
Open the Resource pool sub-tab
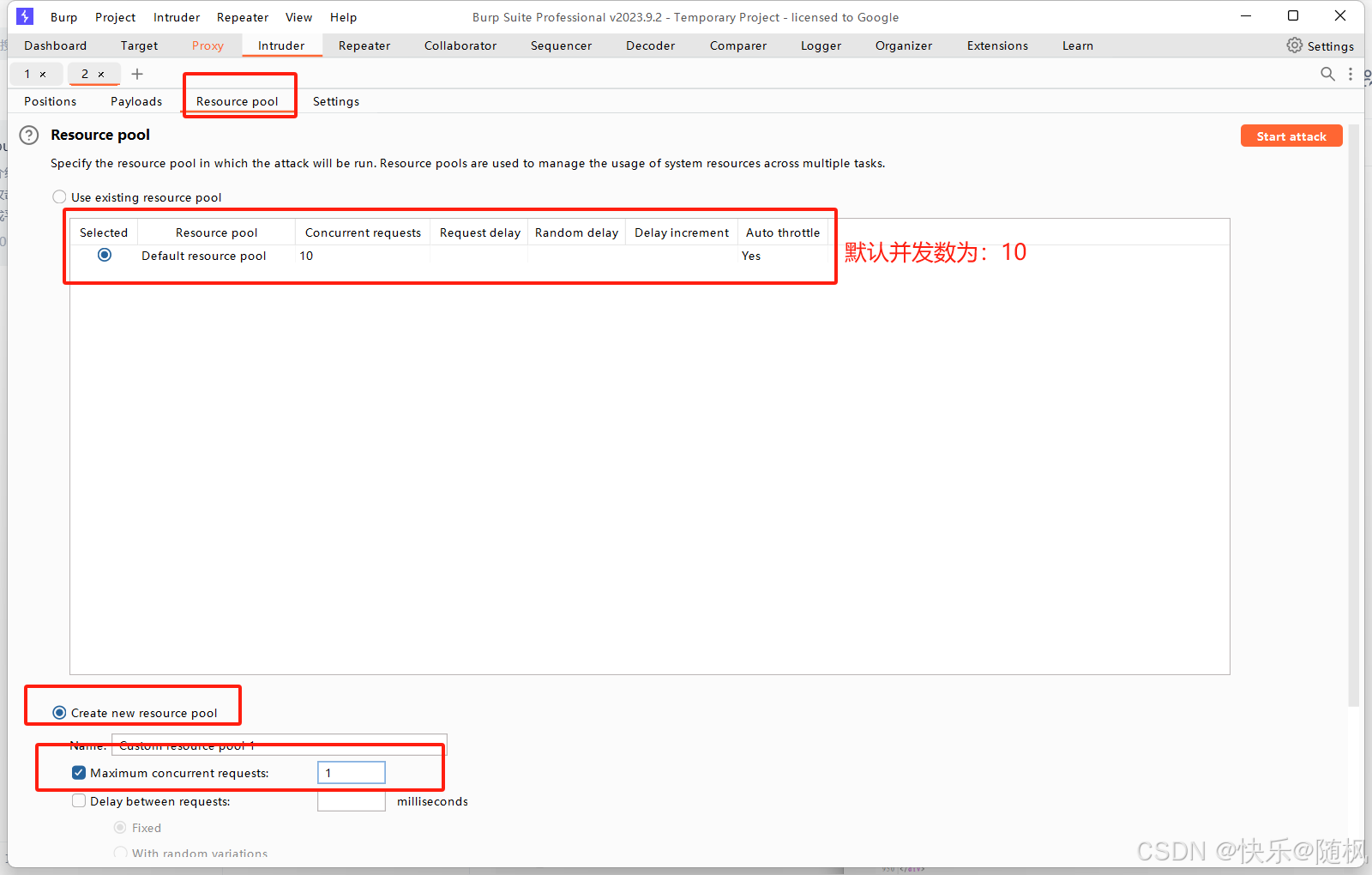pos(238,101)
